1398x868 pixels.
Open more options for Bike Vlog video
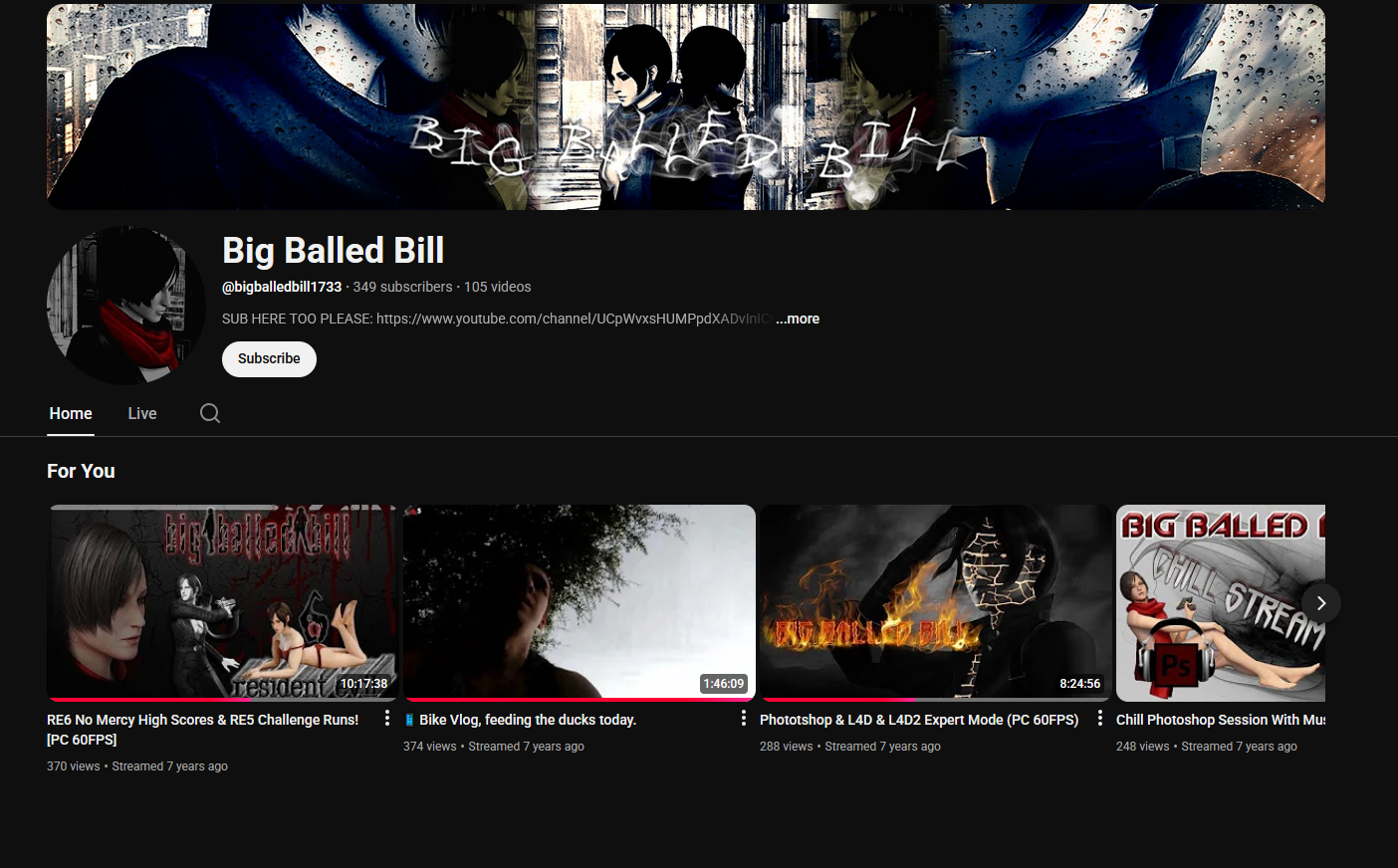(744, 719)
